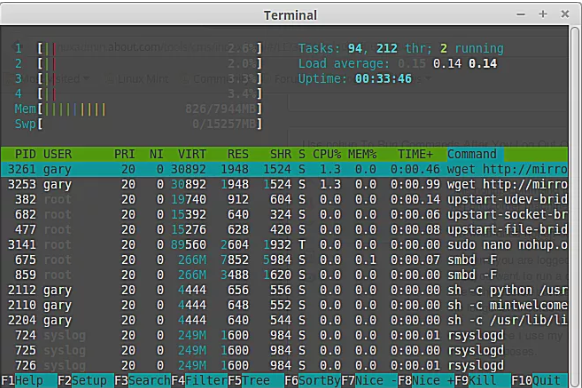Click F8 Nice + to raise the nice value
Screen dimensions: 582x388
[426, 381]
